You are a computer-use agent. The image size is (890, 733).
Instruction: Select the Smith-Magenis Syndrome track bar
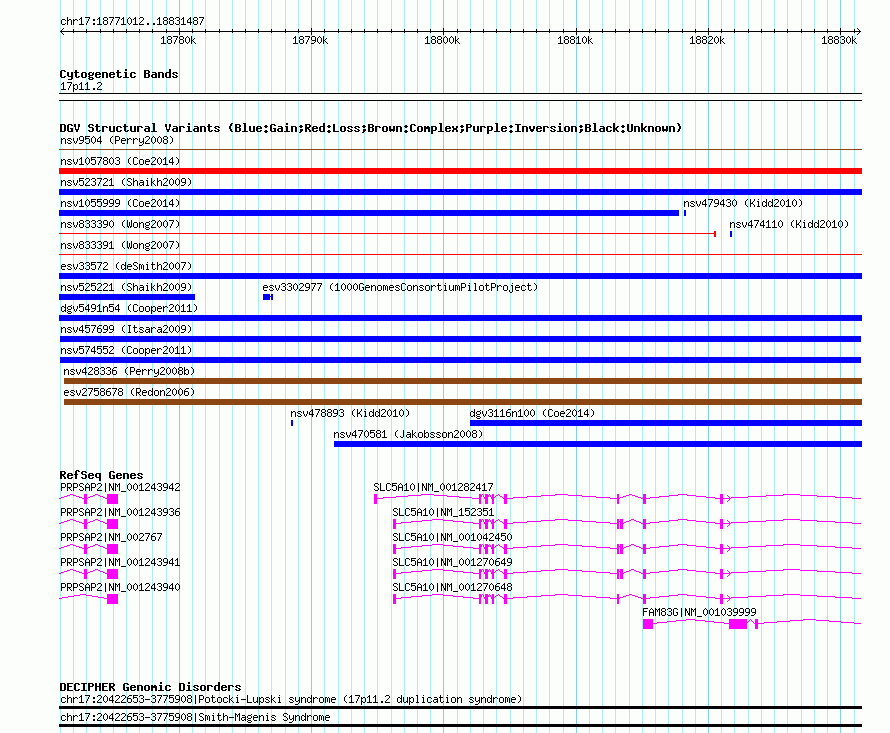tap(460, 725)
